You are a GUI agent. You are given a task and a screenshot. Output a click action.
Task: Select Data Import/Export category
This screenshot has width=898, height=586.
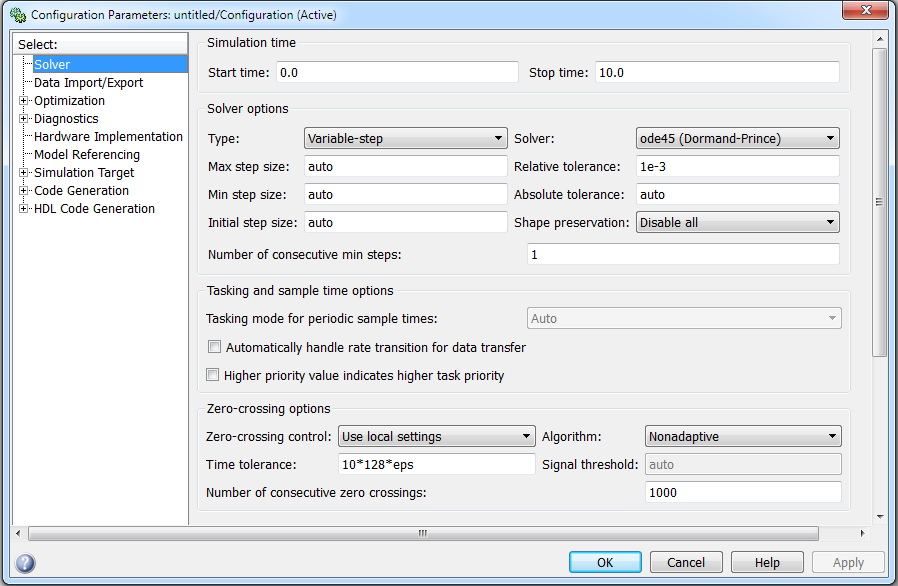coord(88,82)
